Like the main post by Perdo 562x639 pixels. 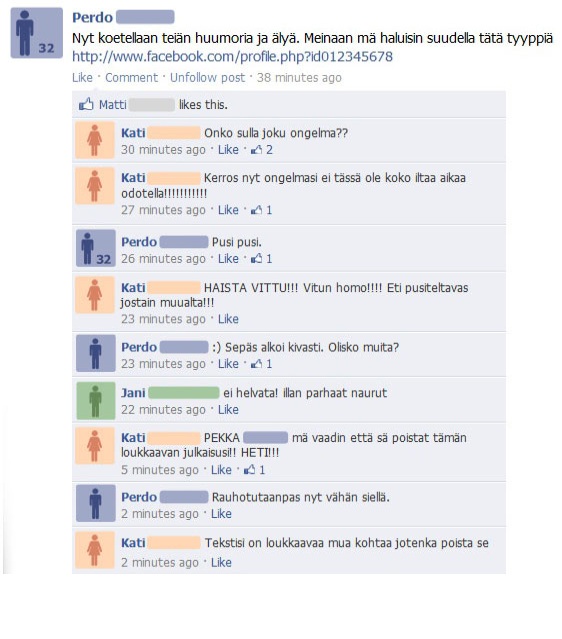(x=82, y=77)
